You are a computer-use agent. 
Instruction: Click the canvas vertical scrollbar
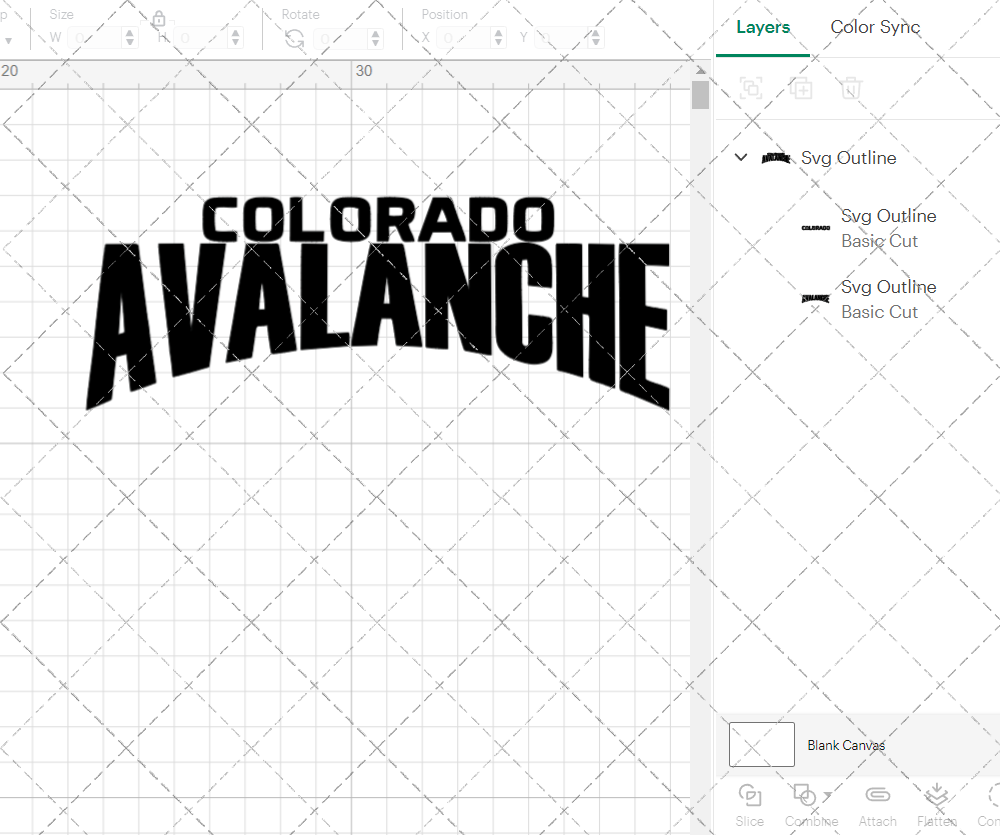pyautogui.click(x=699, y=95)
